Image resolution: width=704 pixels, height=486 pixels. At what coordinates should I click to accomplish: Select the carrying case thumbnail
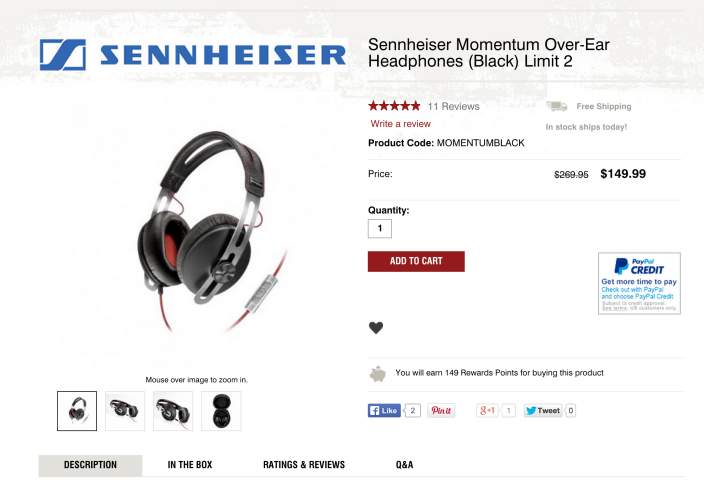221,411
